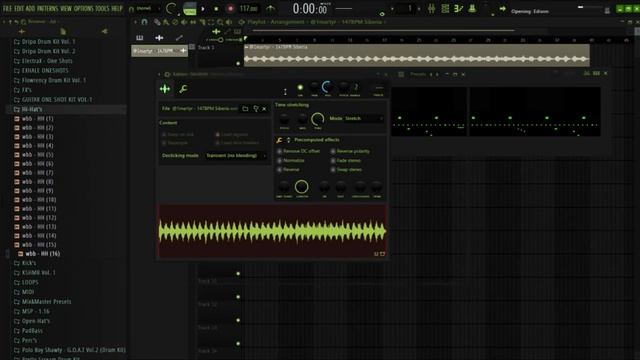Expand GUITAR ONE SHOT KIT VOL-1 folder
This screenshot has height=360, width=640.
tap(53, 100)
